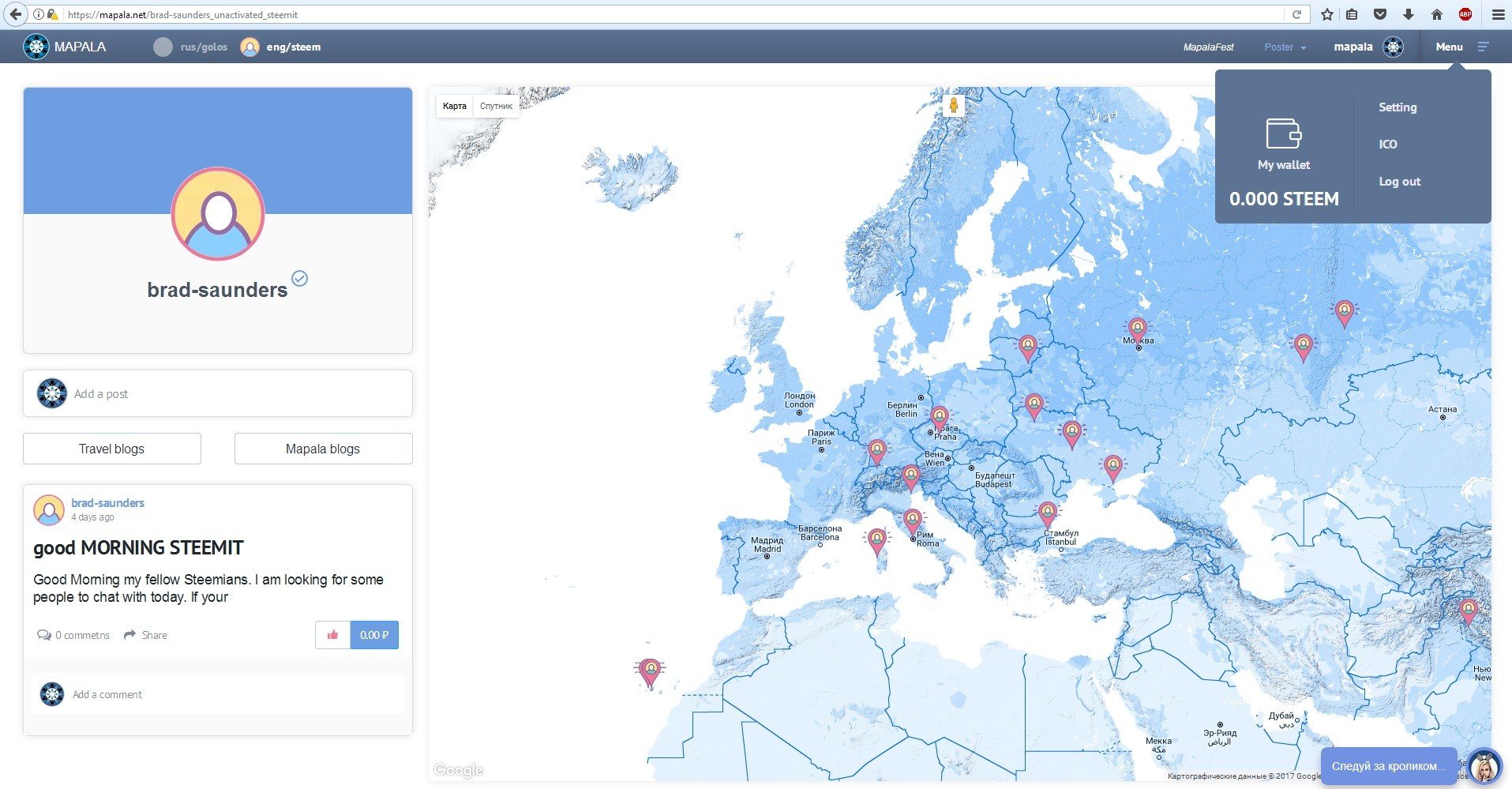Click the pin north of the Black Sea

(x=1112, y=468)
